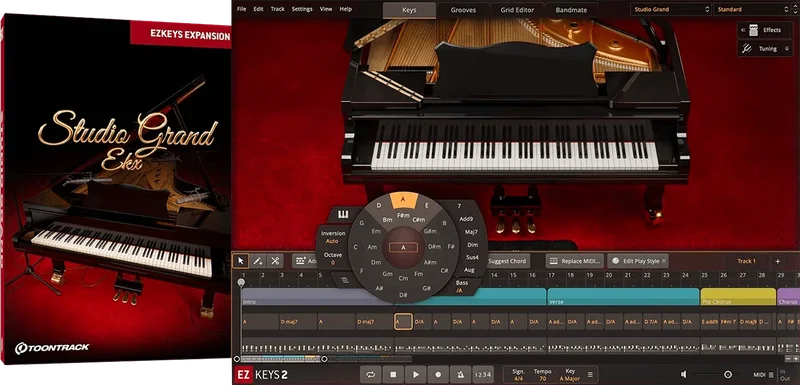Choose the 7 chord type
This screenshot has width=800, height=385.
tap(459, 206)
